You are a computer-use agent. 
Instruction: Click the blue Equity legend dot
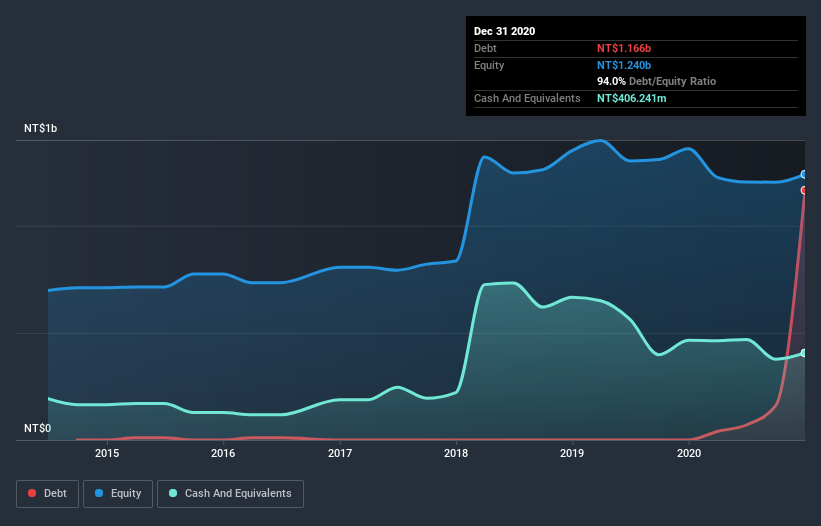tap(99, 493)
